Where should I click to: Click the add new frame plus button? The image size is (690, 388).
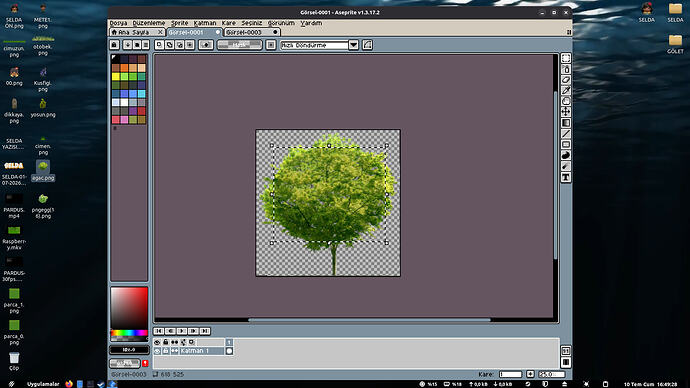pyautogui.click(x=530, y=374)
